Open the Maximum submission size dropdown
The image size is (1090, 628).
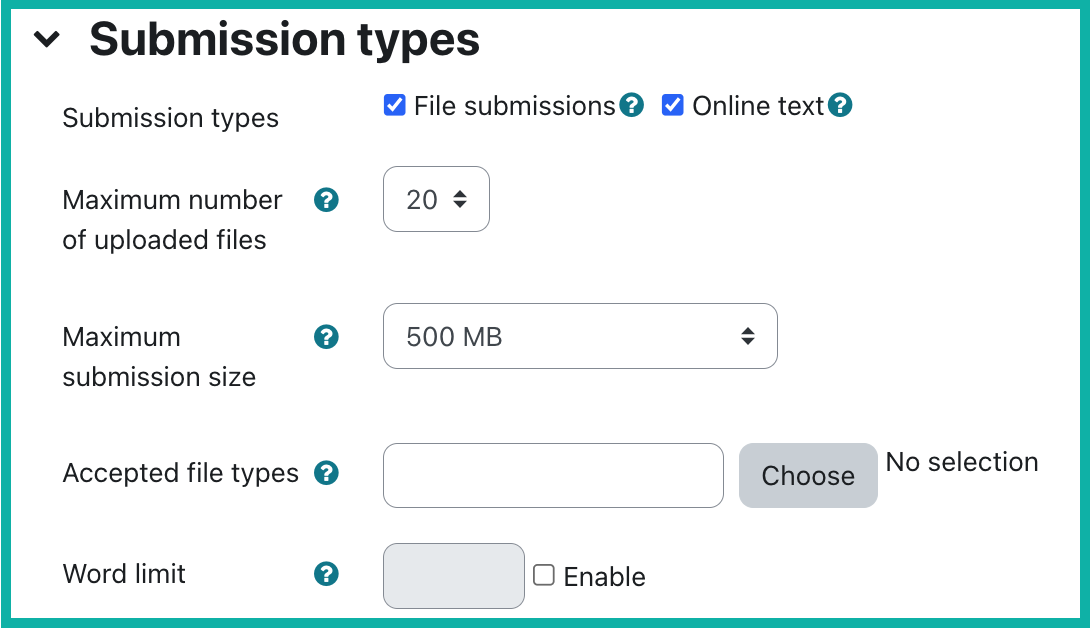(580, 337)
